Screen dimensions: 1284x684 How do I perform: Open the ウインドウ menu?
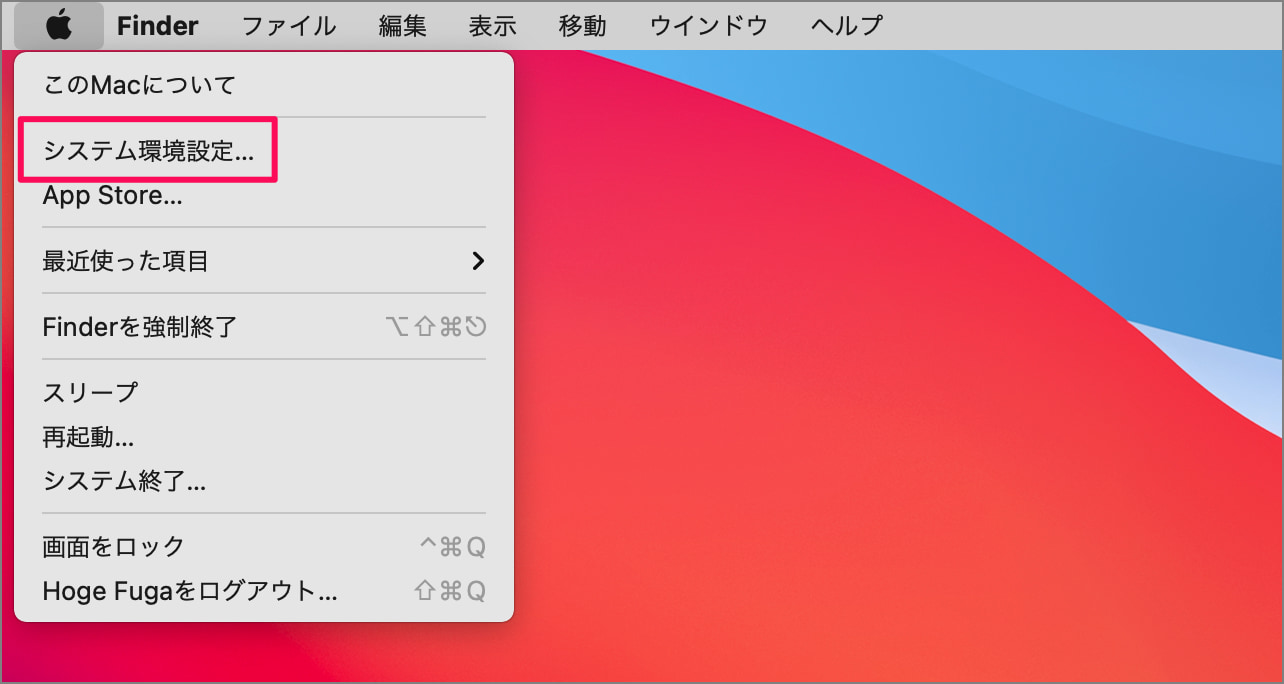point(707,25)
